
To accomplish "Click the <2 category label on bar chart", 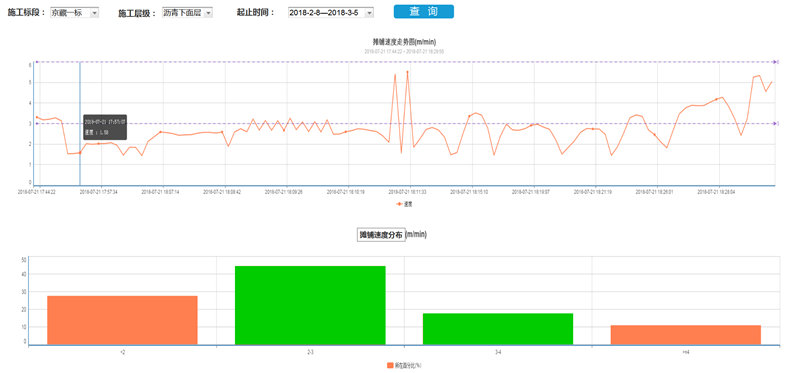I will point(122,352).
